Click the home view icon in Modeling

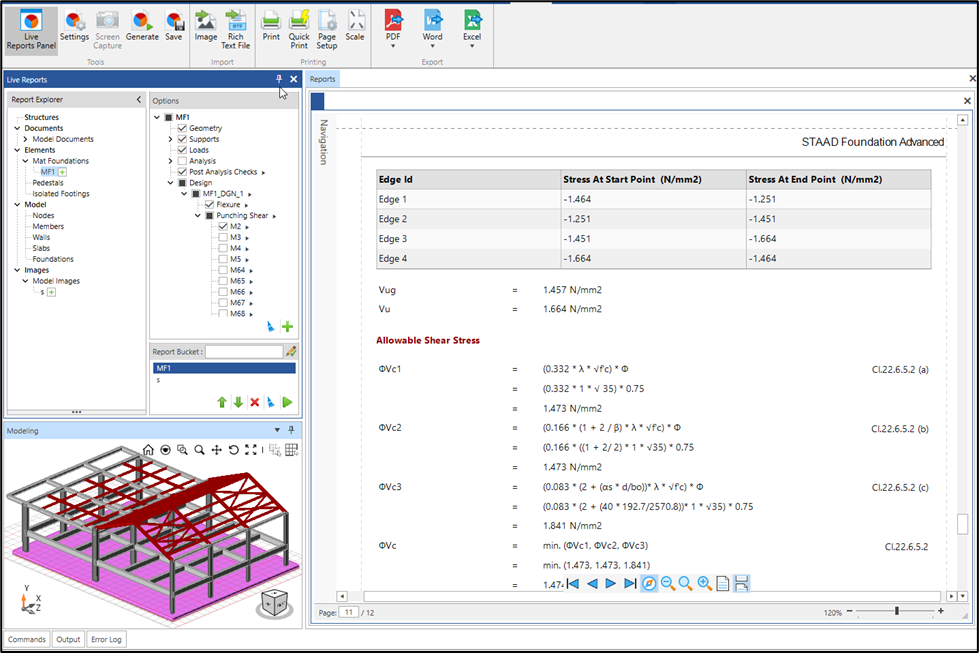pos(148,450)
